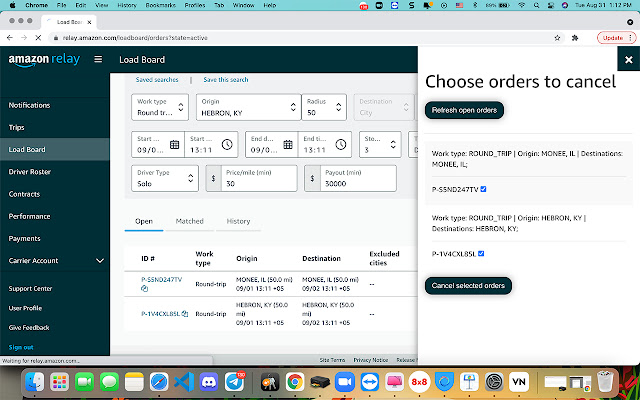Viewport: 640px width, 400px height.
Task: Open order P-1V4CXL85L link in the table
Action: [160, 314]
